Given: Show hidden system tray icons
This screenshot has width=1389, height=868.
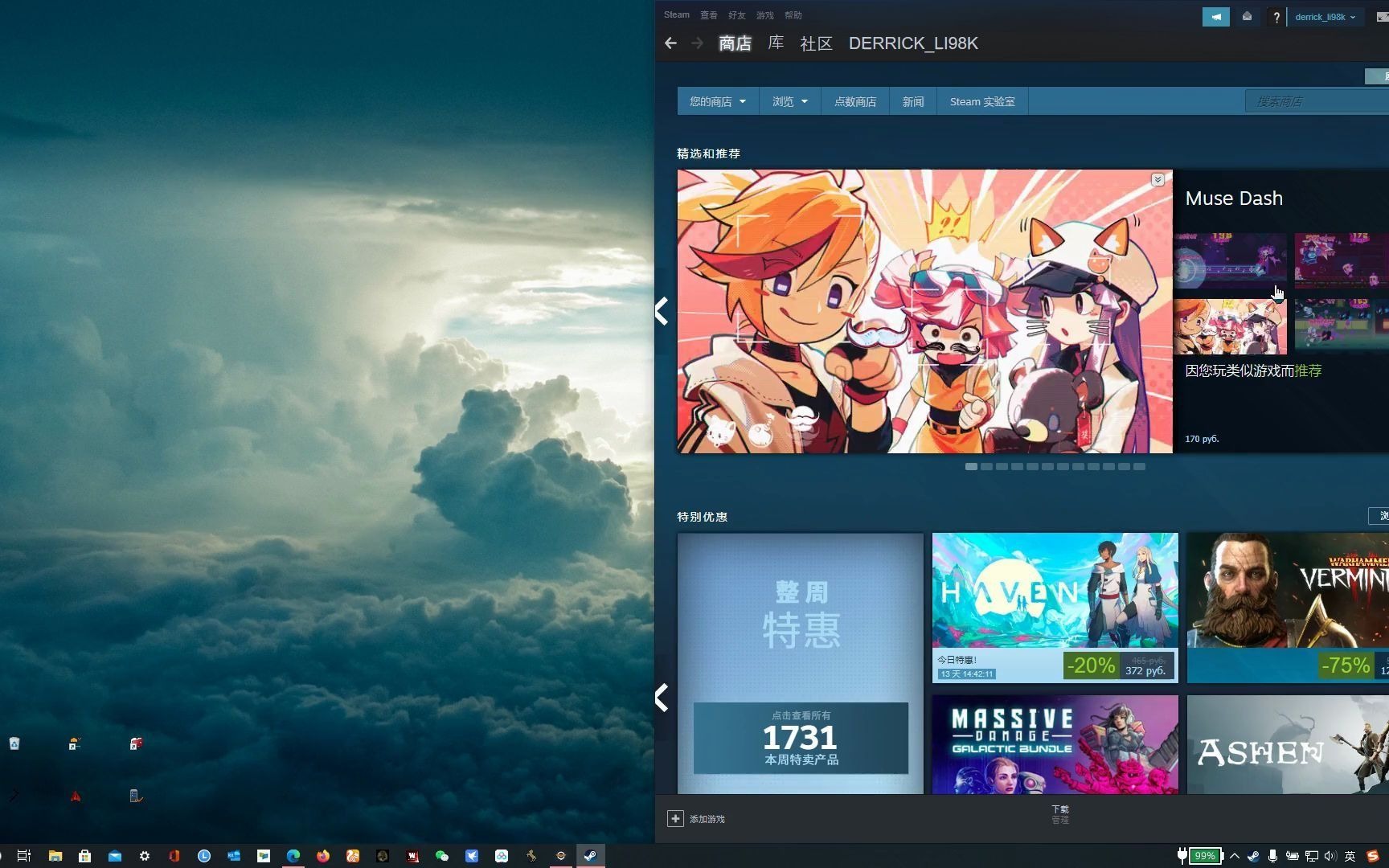Looking at the screenshot, I should pos(1235,856).
